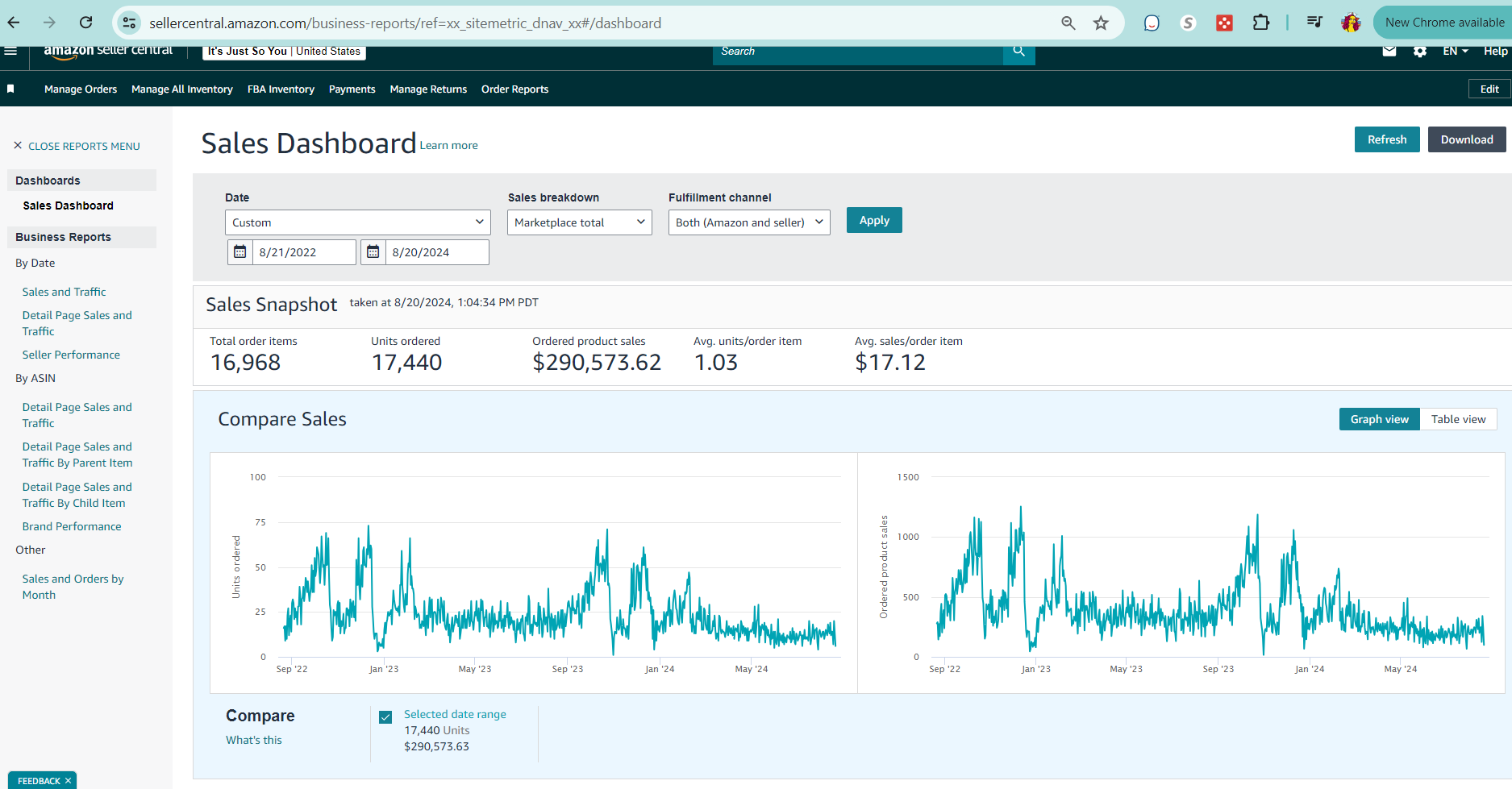Click the bookmark flag icon
The height and width of the screenshot is (789, 1512).
10,89
